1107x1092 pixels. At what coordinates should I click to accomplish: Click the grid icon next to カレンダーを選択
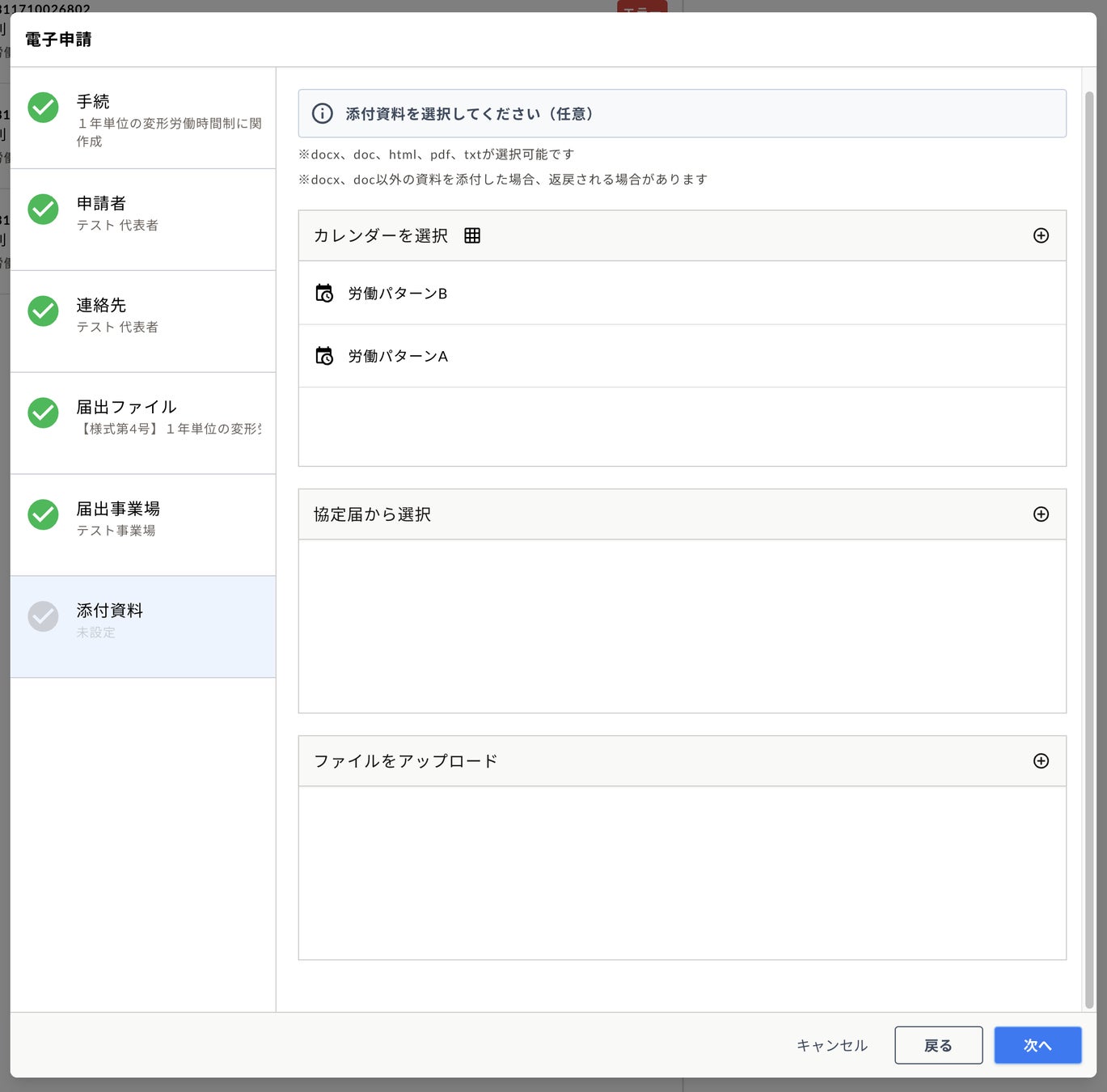pyautogui.click(x=472, y=235)
